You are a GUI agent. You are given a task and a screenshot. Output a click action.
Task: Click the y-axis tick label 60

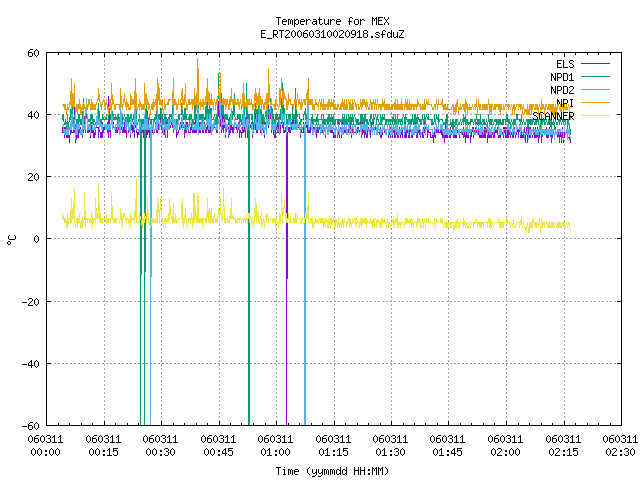(x=33, y=53)
